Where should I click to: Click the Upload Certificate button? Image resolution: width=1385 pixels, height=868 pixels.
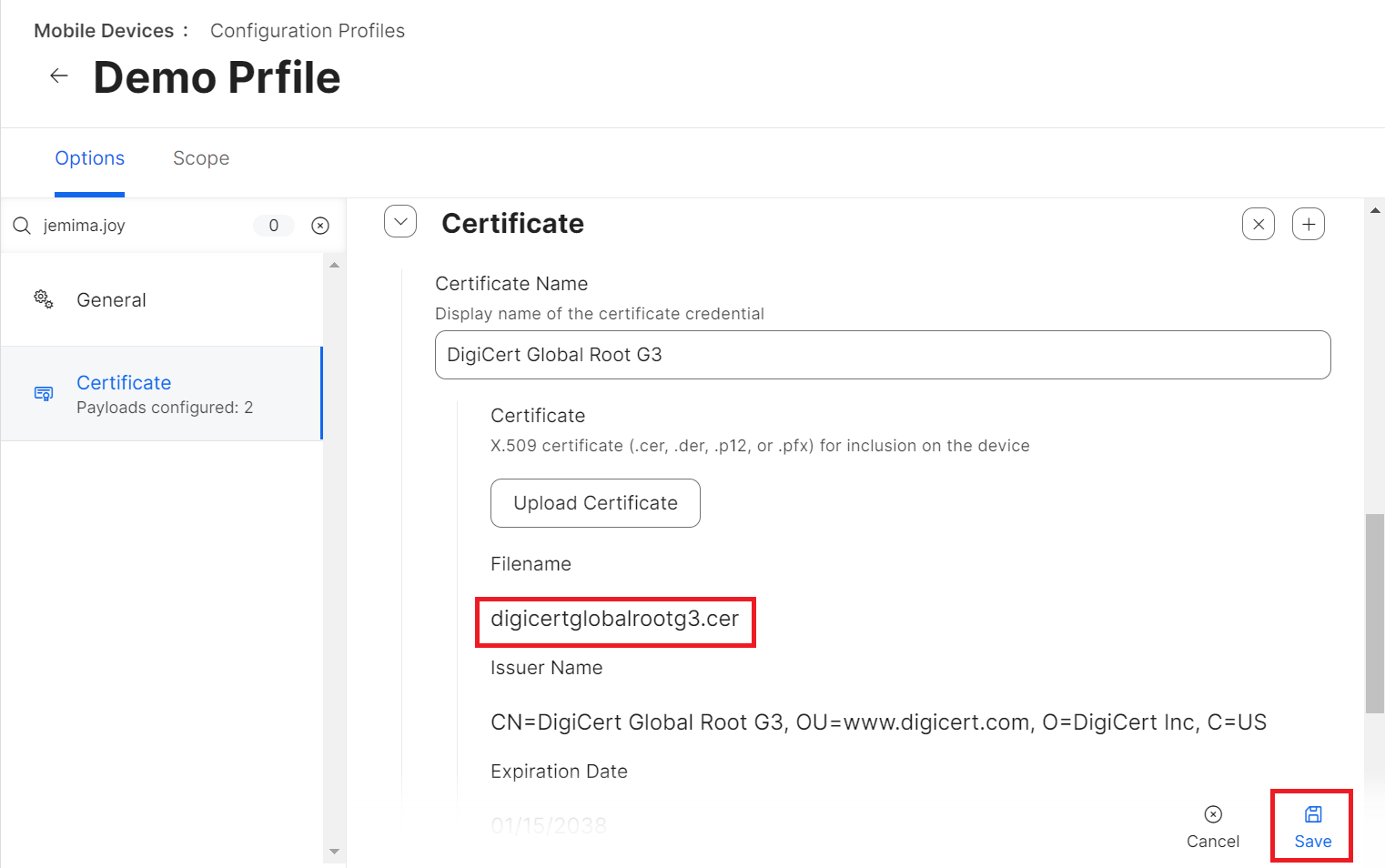(595, 503)
